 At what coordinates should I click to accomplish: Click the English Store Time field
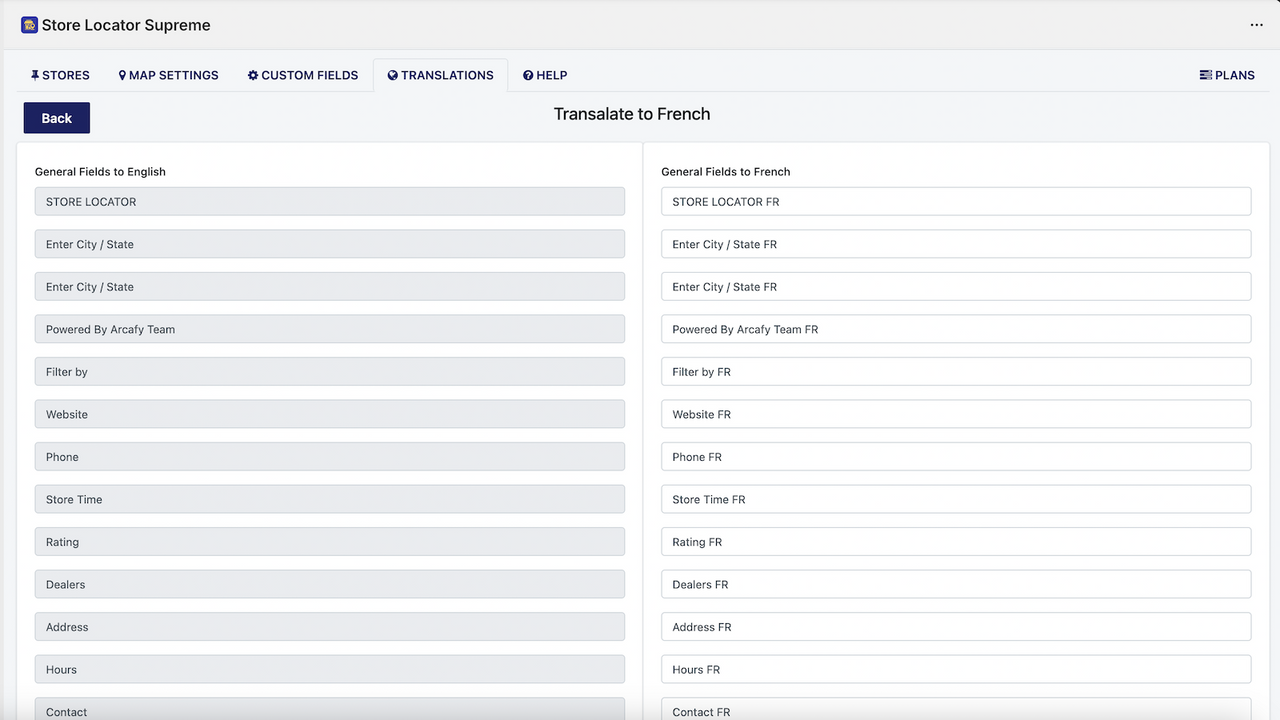pos(330,499)
